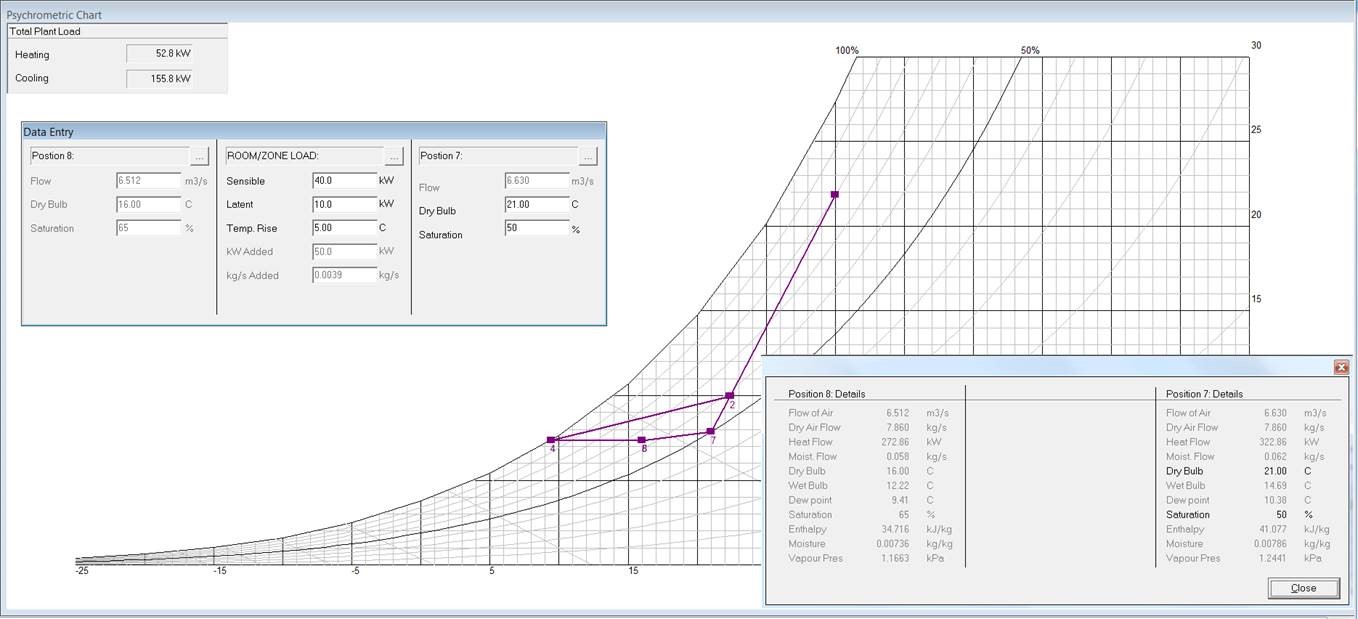Image resolution: width=1358 pixels, height=619 pixels.
Task: Edit the Sensible load field
Action: (x=344, y=181)
